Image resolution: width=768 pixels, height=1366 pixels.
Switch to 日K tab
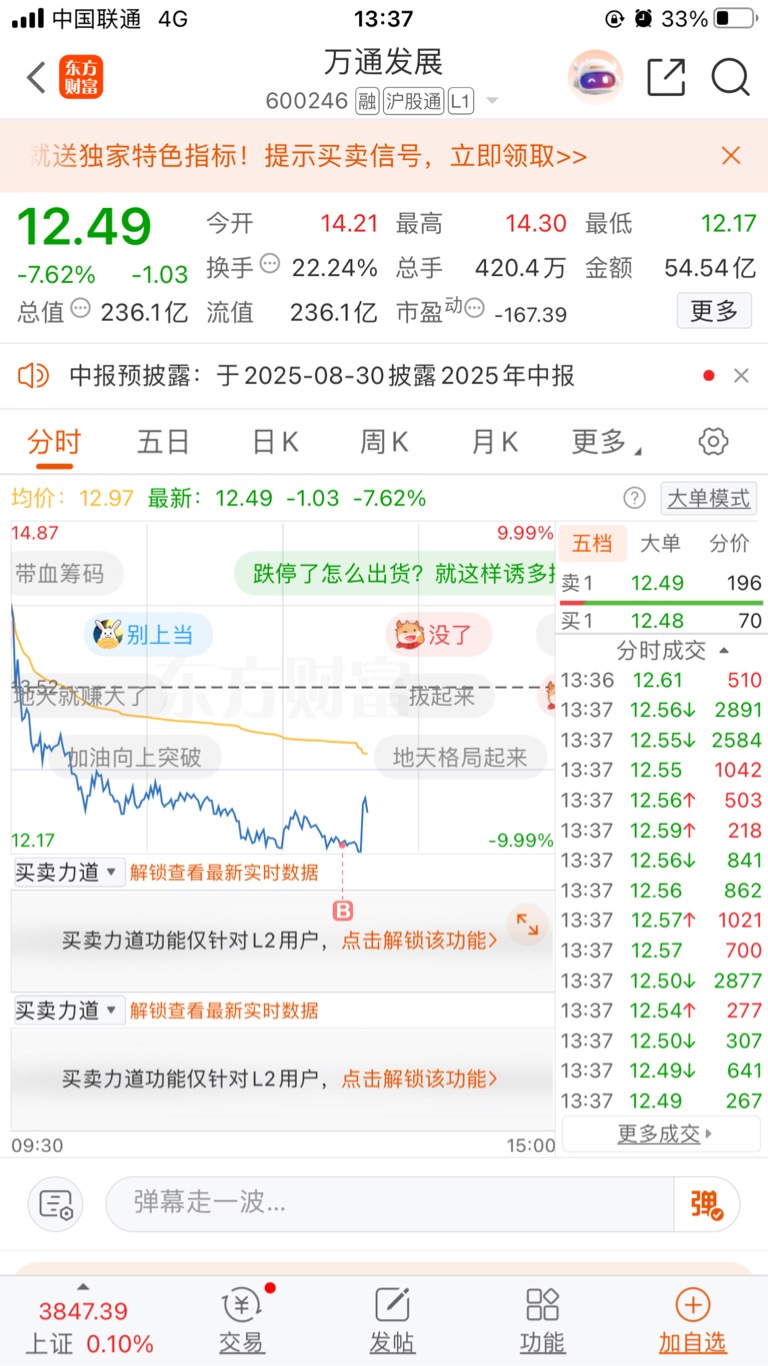[x=275, y=442]
